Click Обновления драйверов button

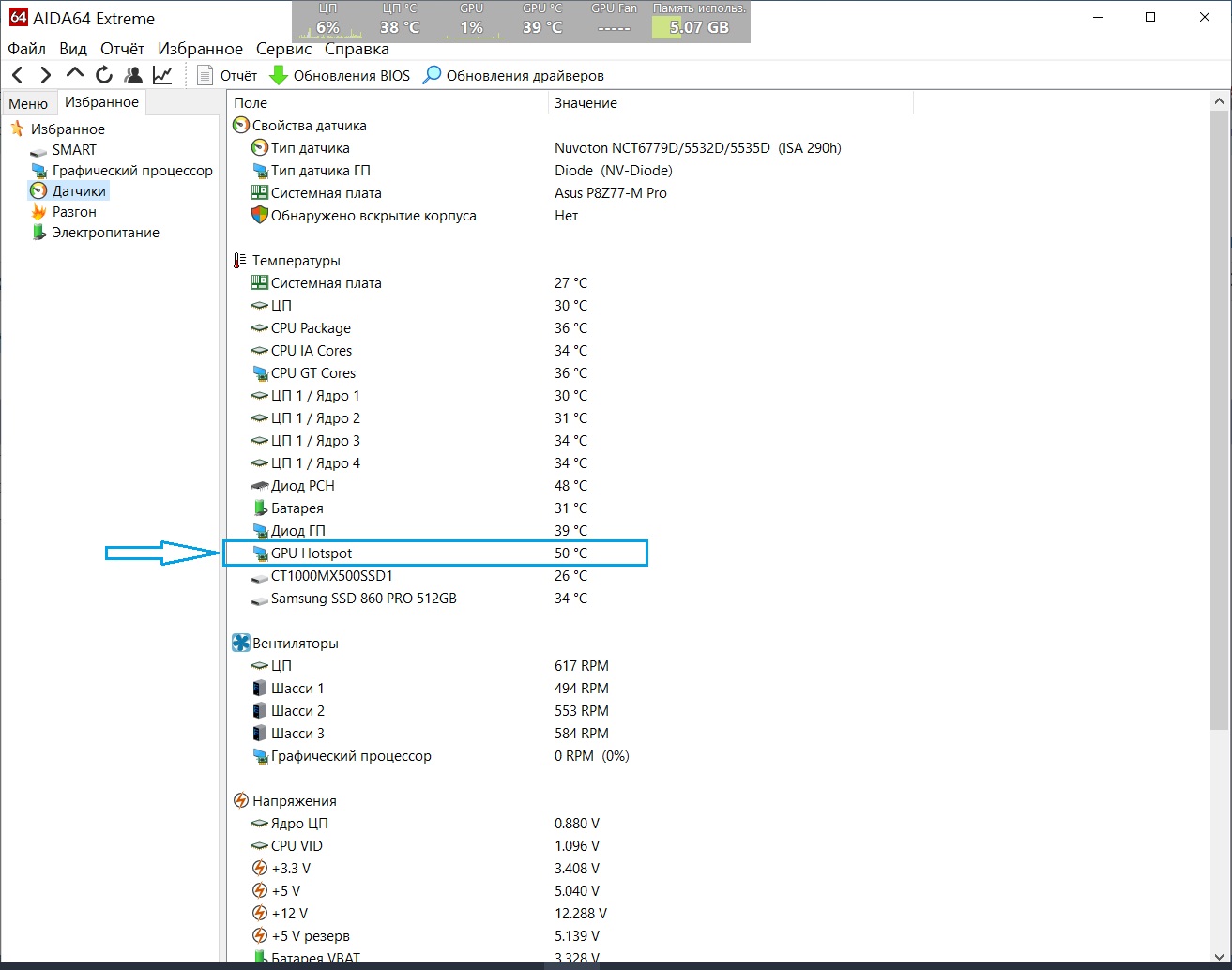pos(513,75)
